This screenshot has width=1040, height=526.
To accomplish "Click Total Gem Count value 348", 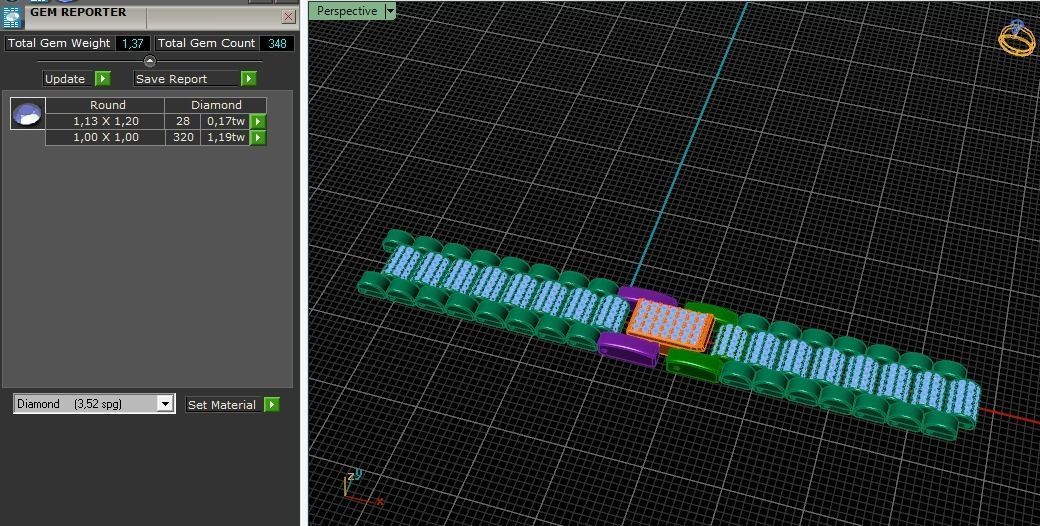I will point(277,43).
